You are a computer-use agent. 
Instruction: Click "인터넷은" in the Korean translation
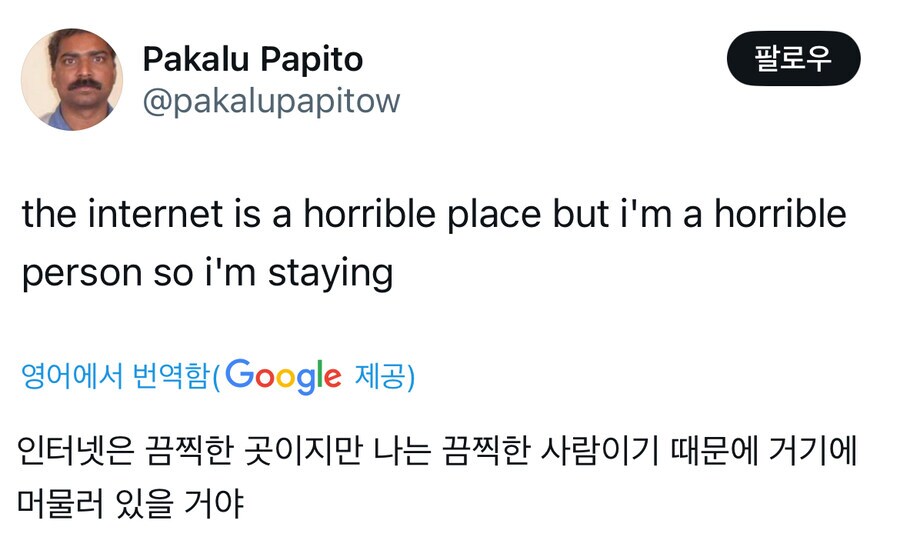click(75, 452)
